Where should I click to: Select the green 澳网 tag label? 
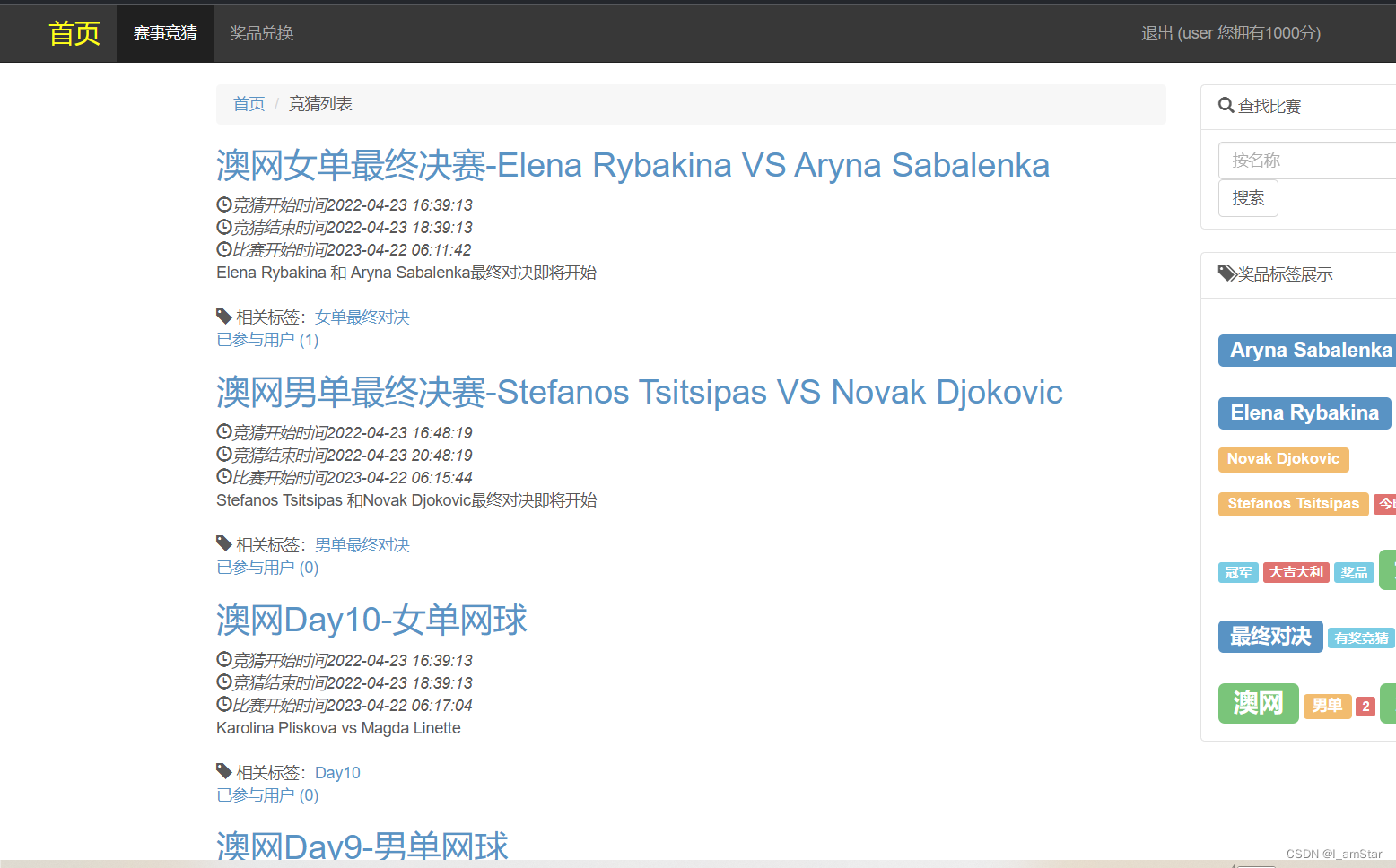[x=1259, y=703]
